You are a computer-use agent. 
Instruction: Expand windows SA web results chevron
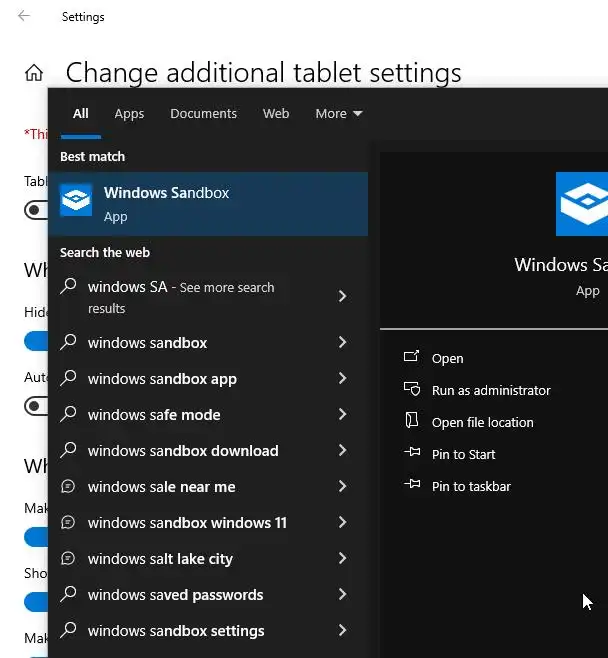coord(342,296)
